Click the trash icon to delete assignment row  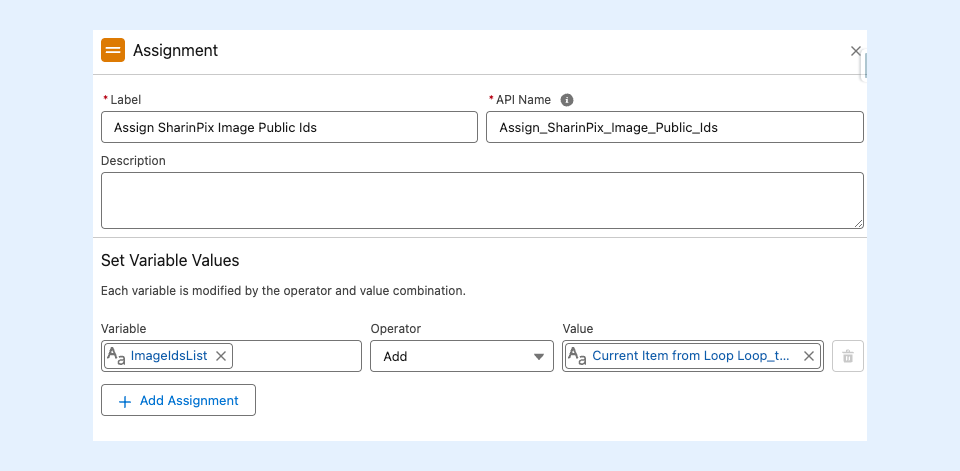848,356
